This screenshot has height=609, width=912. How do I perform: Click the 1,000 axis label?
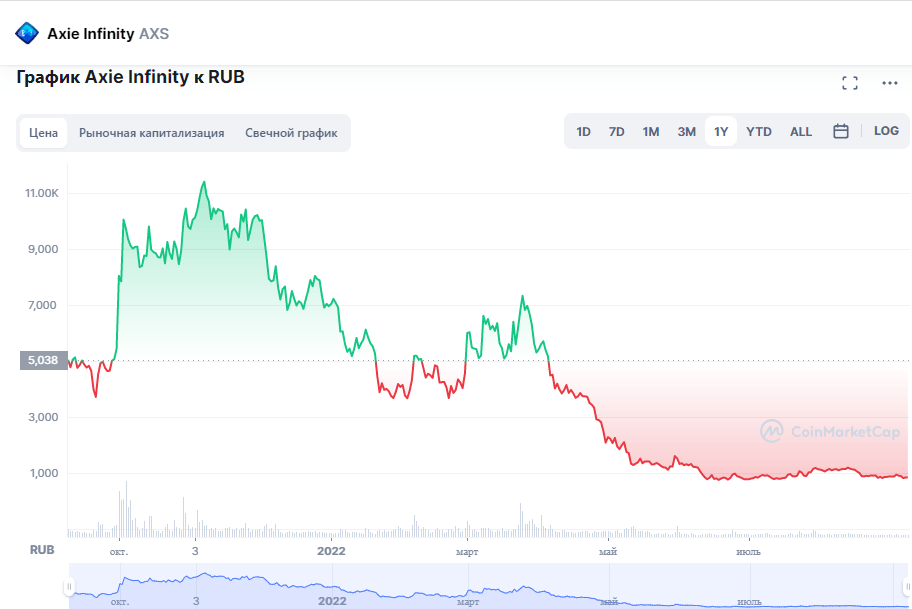(44, 473)
